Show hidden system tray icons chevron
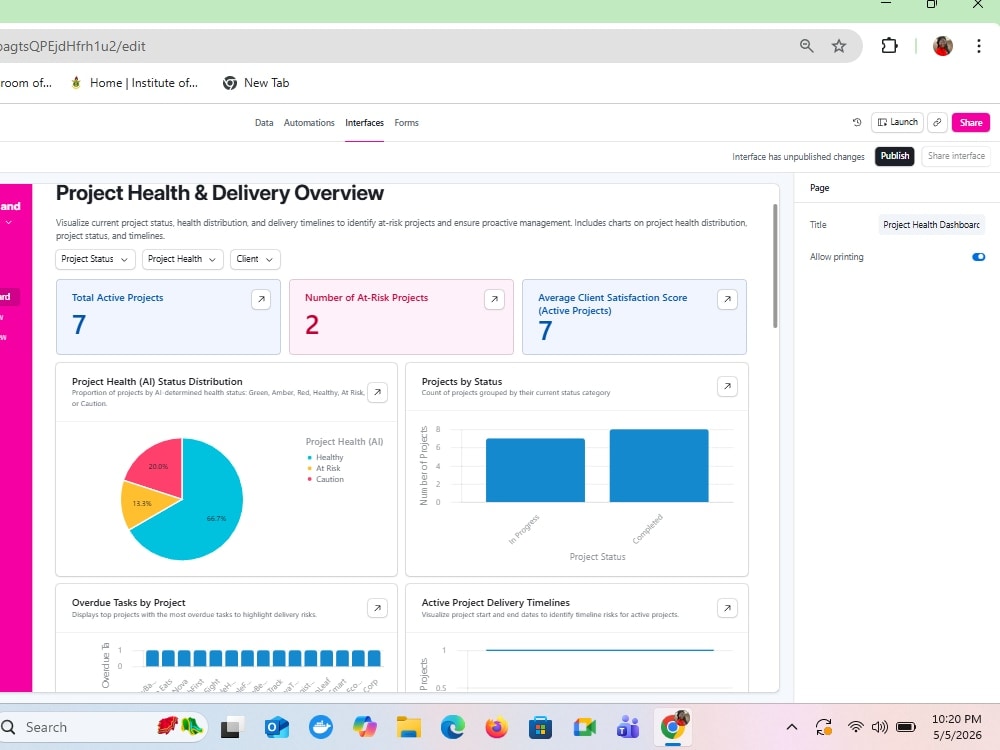 click(791, 727)
